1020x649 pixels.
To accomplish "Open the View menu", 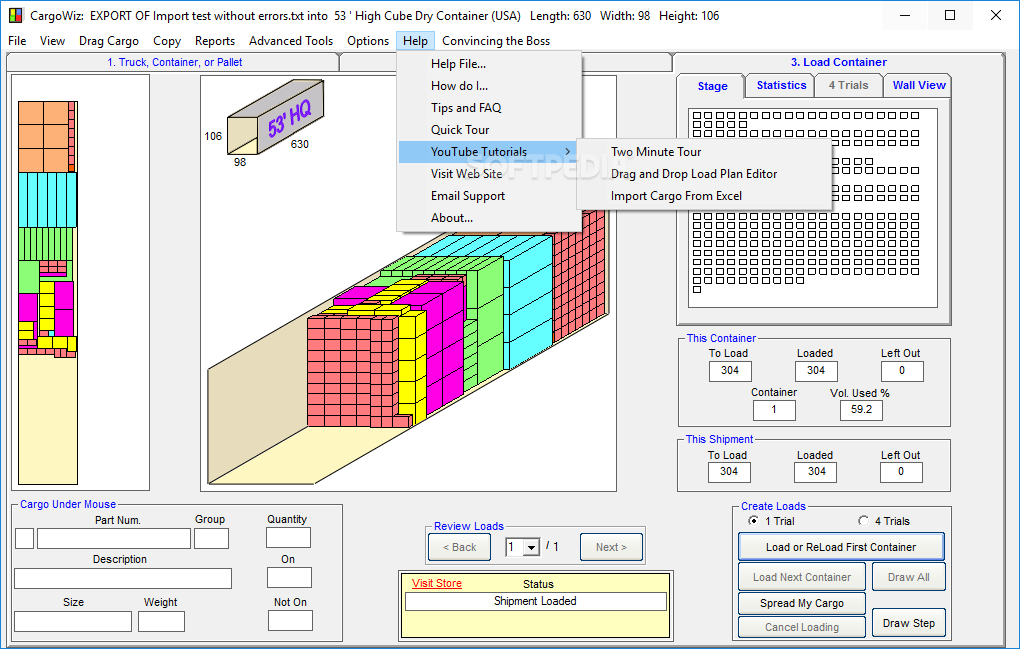I will pos(52,41).
